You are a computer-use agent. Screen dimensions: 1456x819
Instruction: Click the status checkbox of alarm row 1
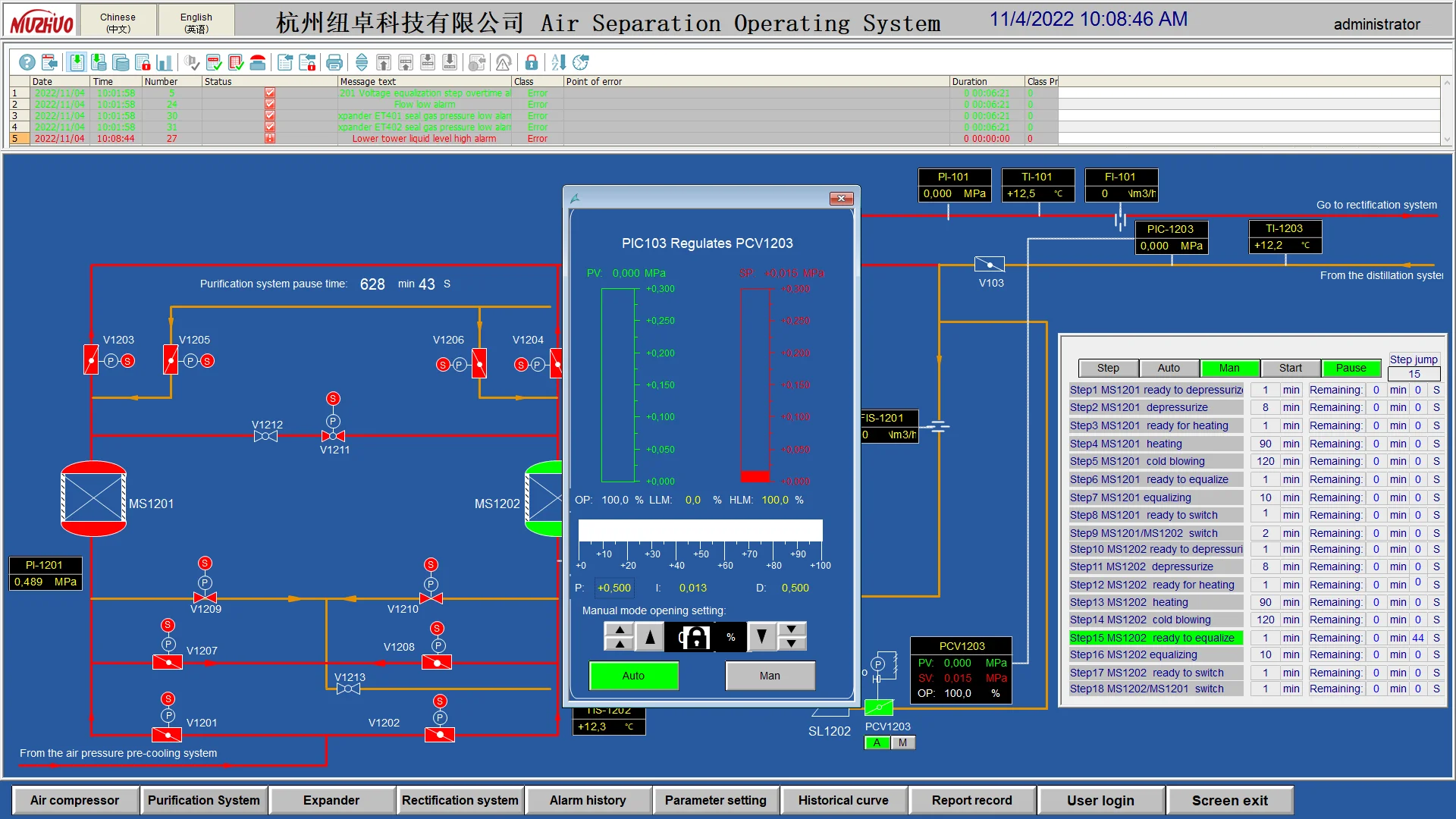pos(270,93)
